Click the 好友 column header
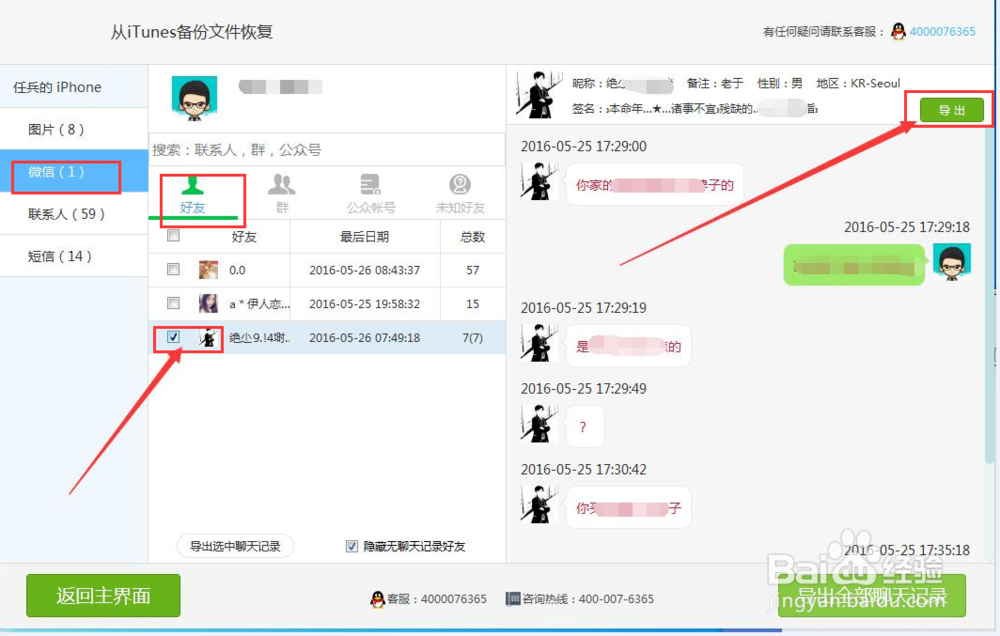 coord(244,237)
